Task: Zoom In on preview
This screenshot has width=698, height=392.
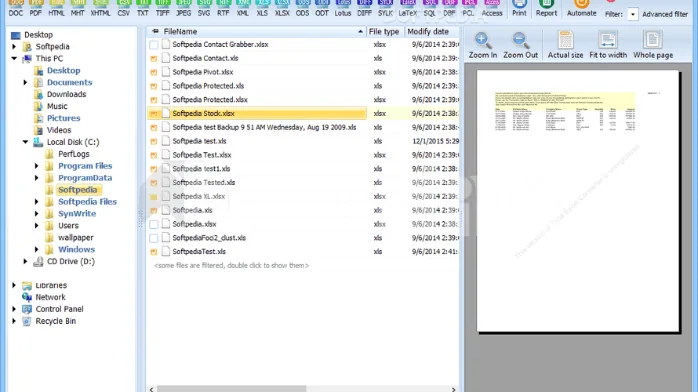Action: (483, 45)
